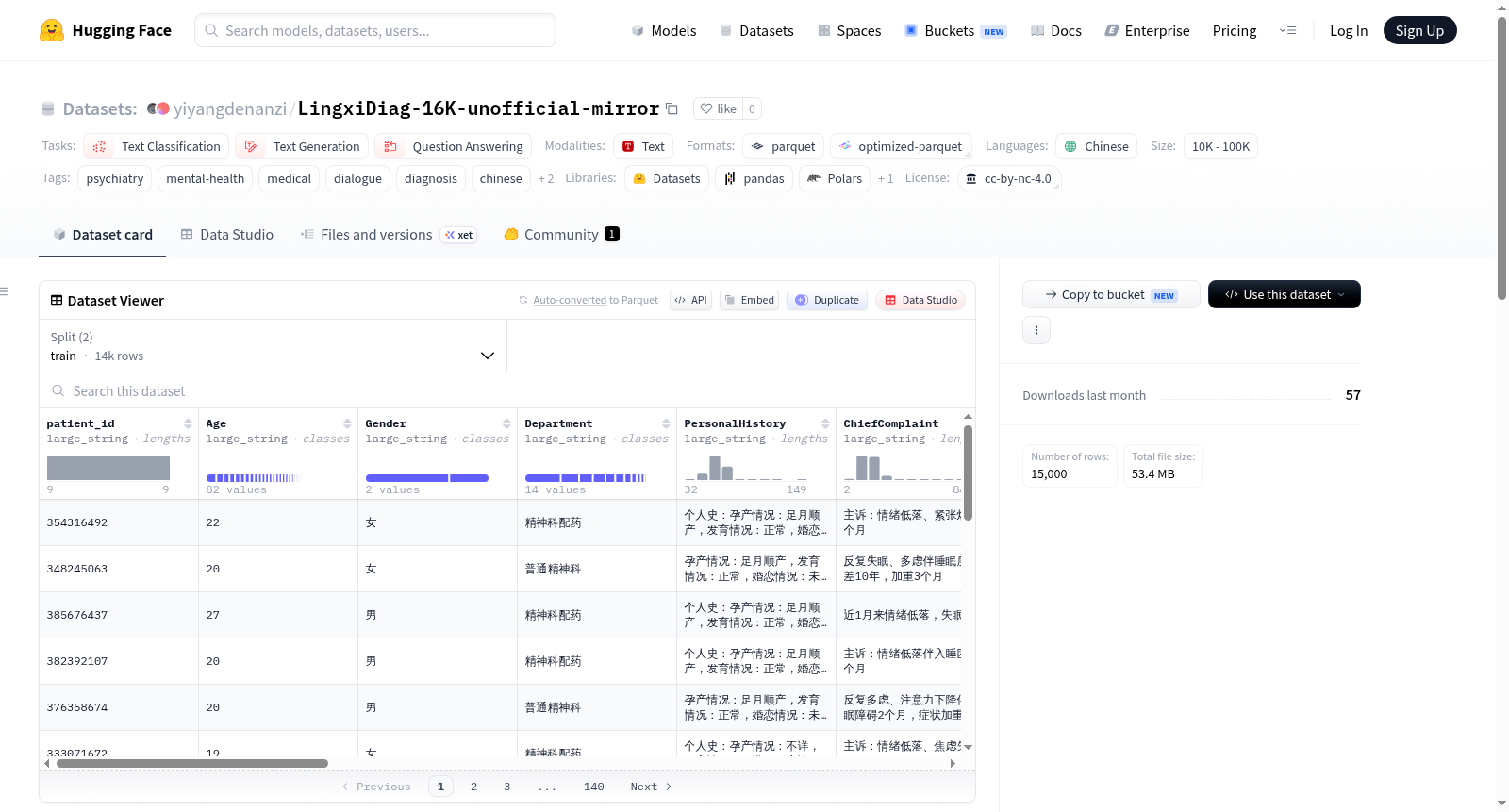The image size is (1509, 812).
Task: Open Spaces in top navigation
Action: [x=850, y=30]
